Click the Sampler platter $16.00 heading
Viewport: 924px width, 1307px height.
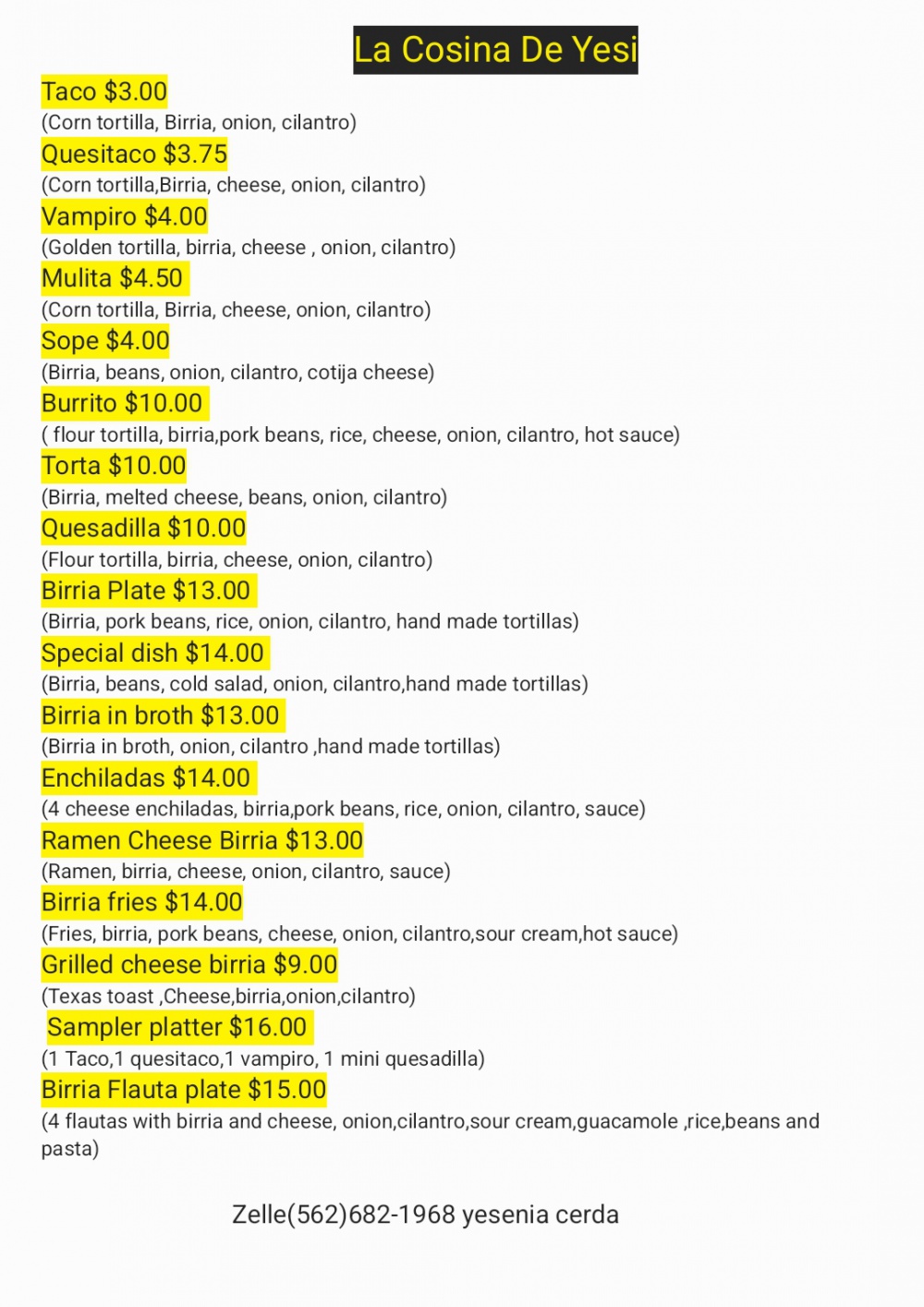tap(177, 1027)
